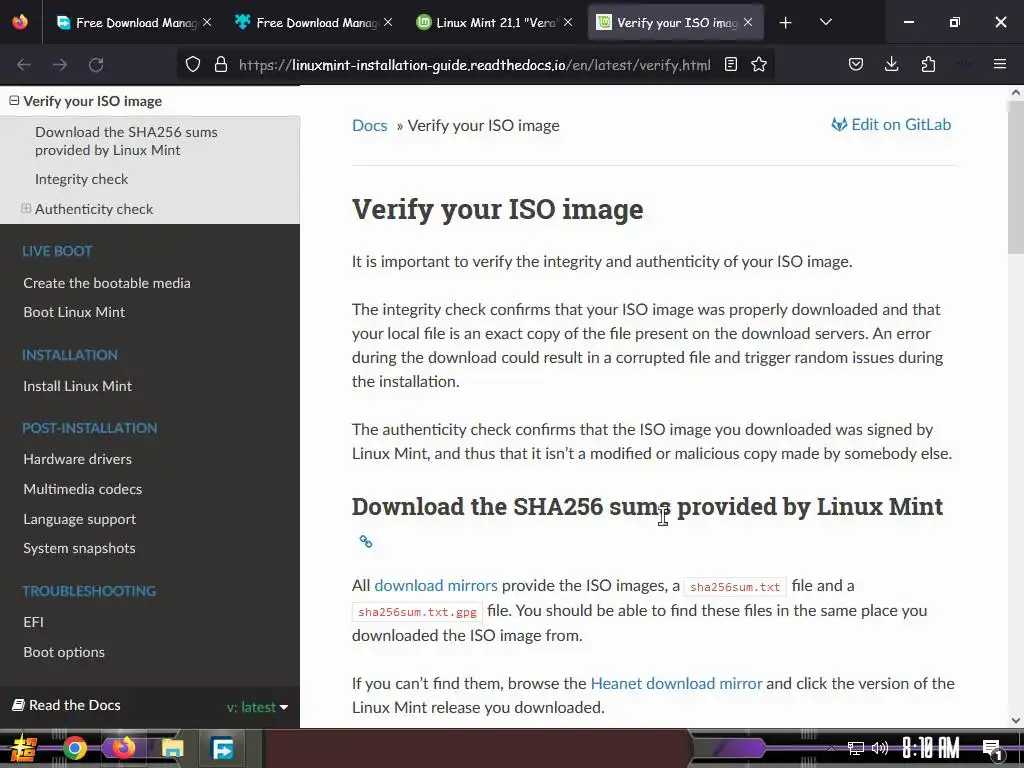Open the System snapshots page
Screen dimensions: 1024x768
79,549
